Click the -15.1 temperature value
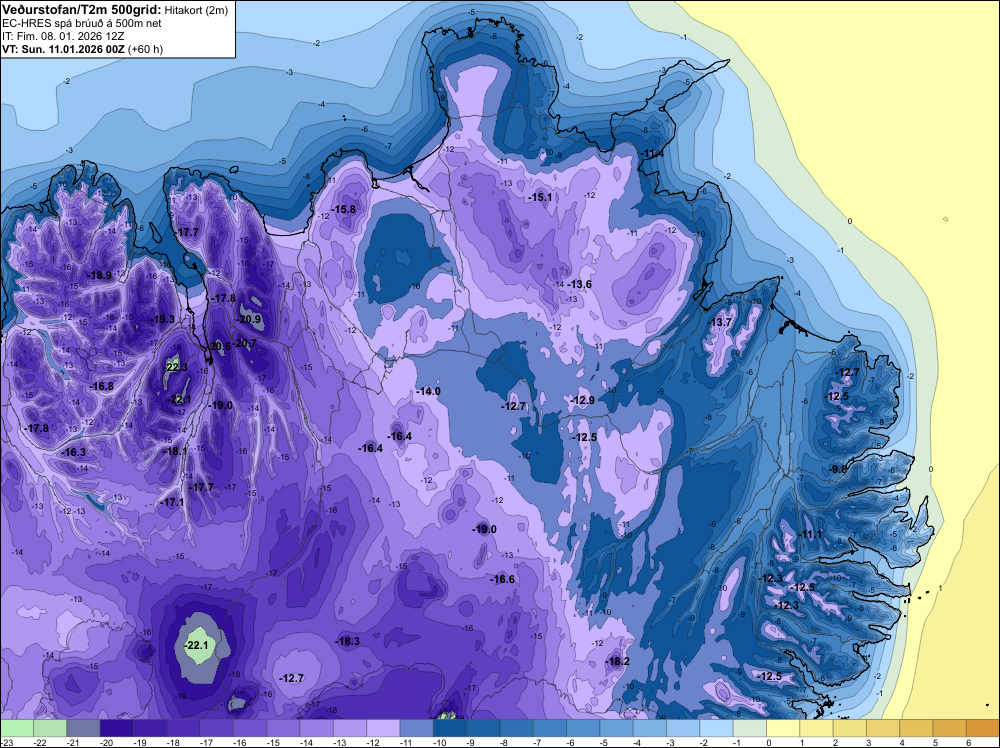This screenshot has width=1000, height=748. point(540,198)
